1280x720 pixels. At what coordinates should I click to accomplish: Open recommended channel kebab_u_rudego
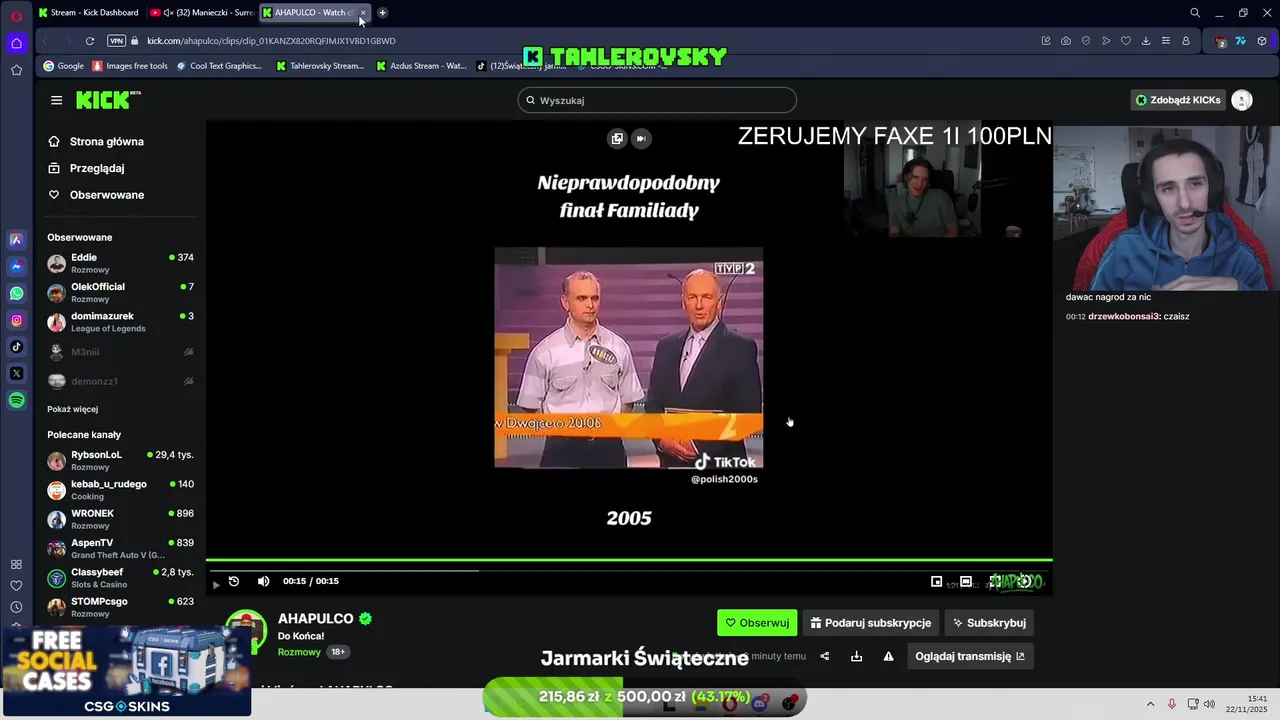[x=120, y=490]
